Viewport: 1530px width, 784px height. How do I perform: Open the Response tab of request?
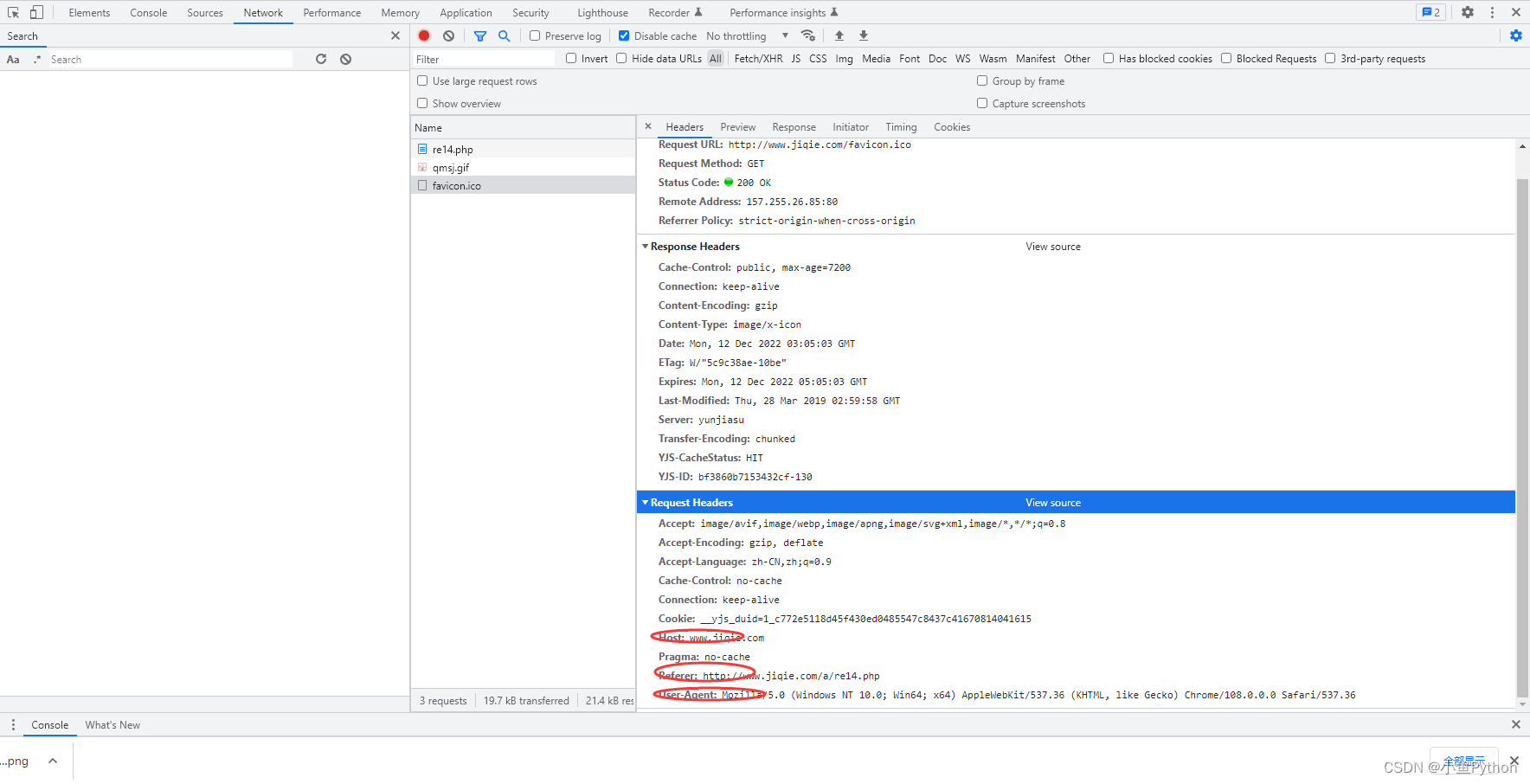click(x=794, y=126)
